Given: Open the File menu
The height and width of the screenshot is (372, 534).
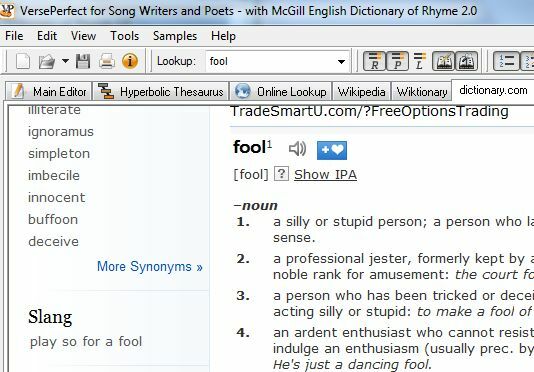Looking at the screenshot, I should point(14,36).
